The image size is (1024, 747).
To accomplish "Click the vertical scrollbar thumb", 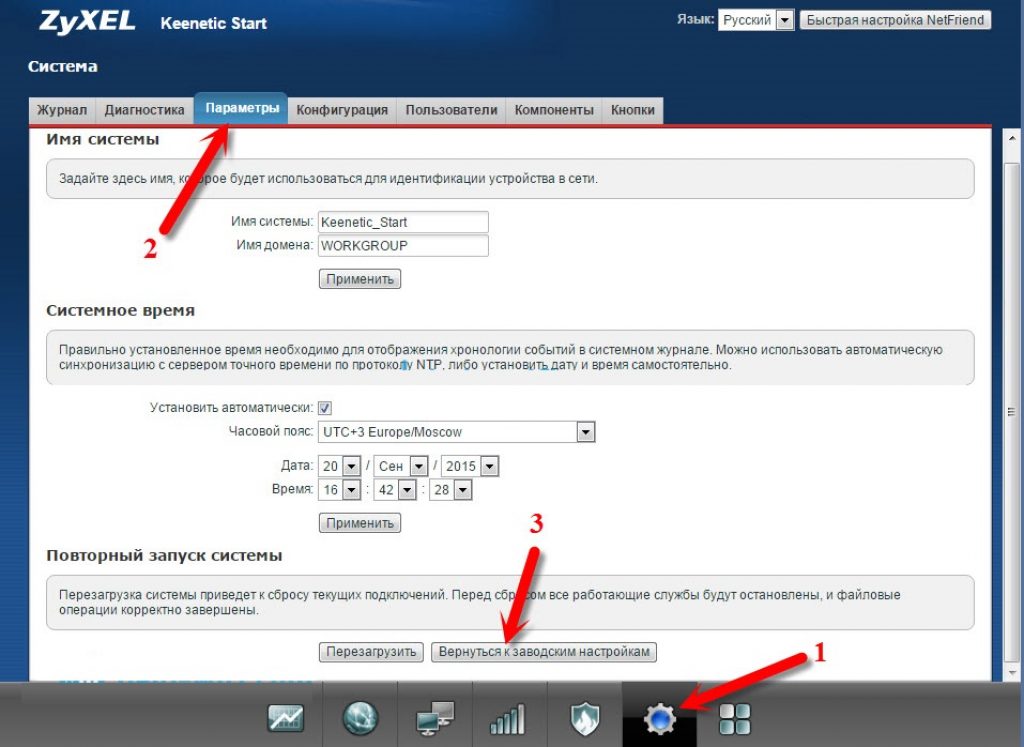I will (x=1012, y=412).
